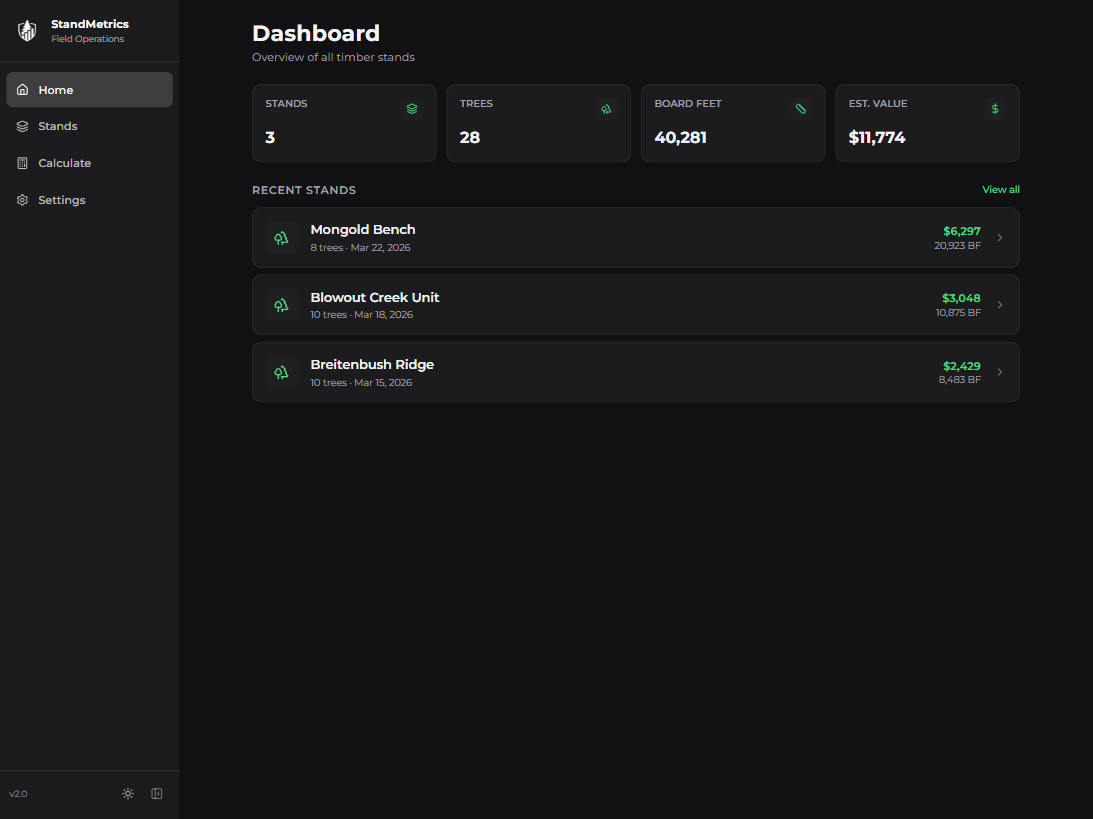Screen dimensions: 1093x819
Task: Click the stacked layers icon in Stands card
Action: point(412,109)
